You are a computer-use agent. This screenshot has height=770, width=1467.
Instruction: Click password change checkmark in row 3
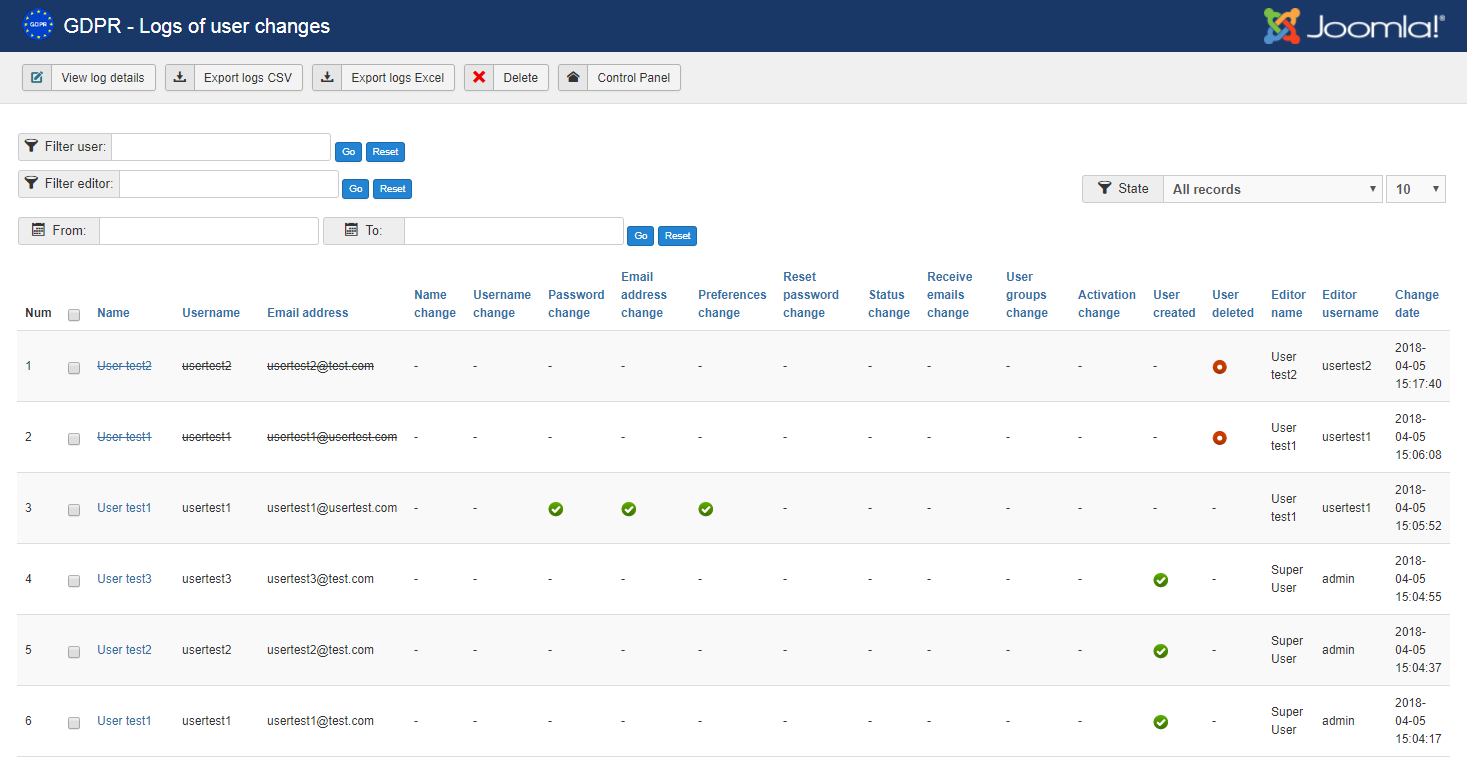(555, 509)
